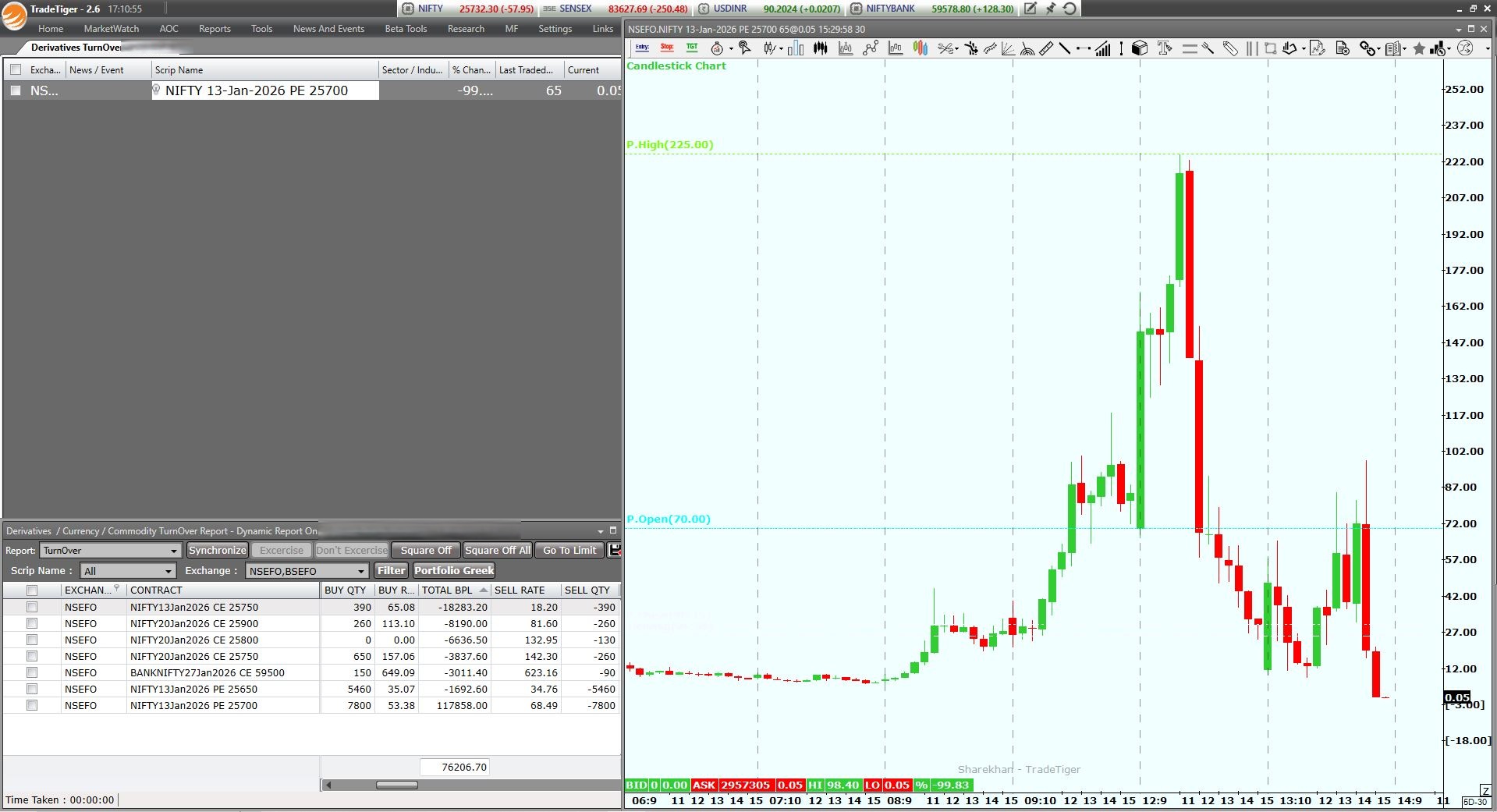The height and width of the screenshot is (812, 1497).
Task: Click the Stop loss line icon
Action: 667,48
